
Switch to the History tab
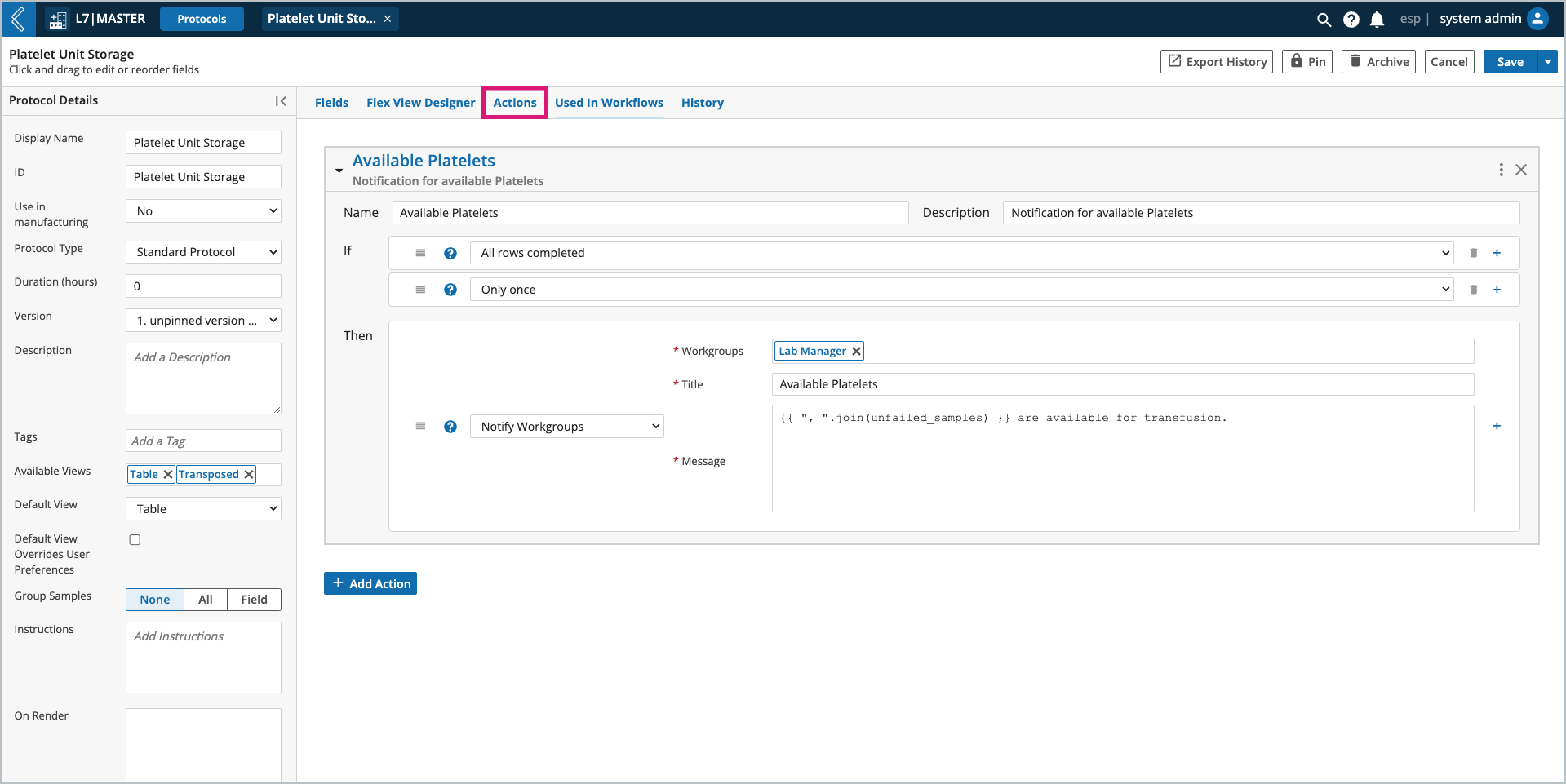703,103
